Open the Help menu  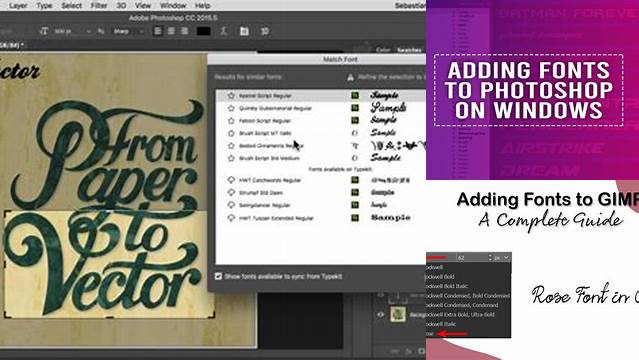tap(203, 6)
